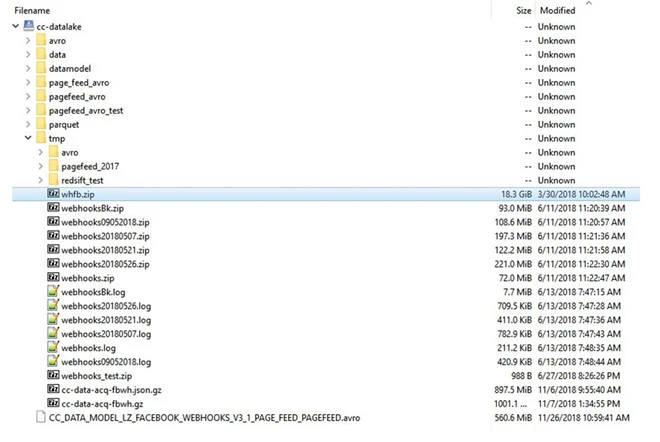Click the webhooksBk.log file icon
The height and width of the screenshot is (442, 660).
[53, 291]
